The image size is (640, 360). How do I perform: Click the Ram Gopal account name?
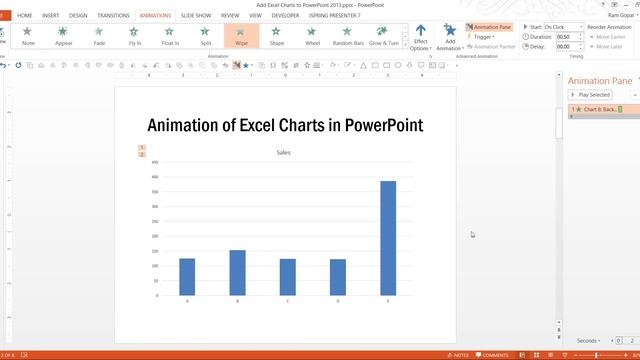[621, 15]
